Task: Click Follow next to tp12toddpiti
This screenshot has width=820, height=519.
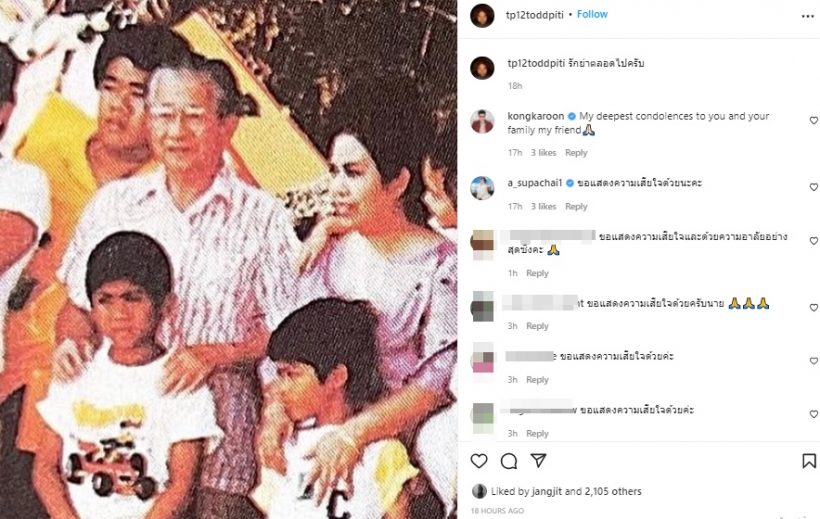Action: [592, 14]
